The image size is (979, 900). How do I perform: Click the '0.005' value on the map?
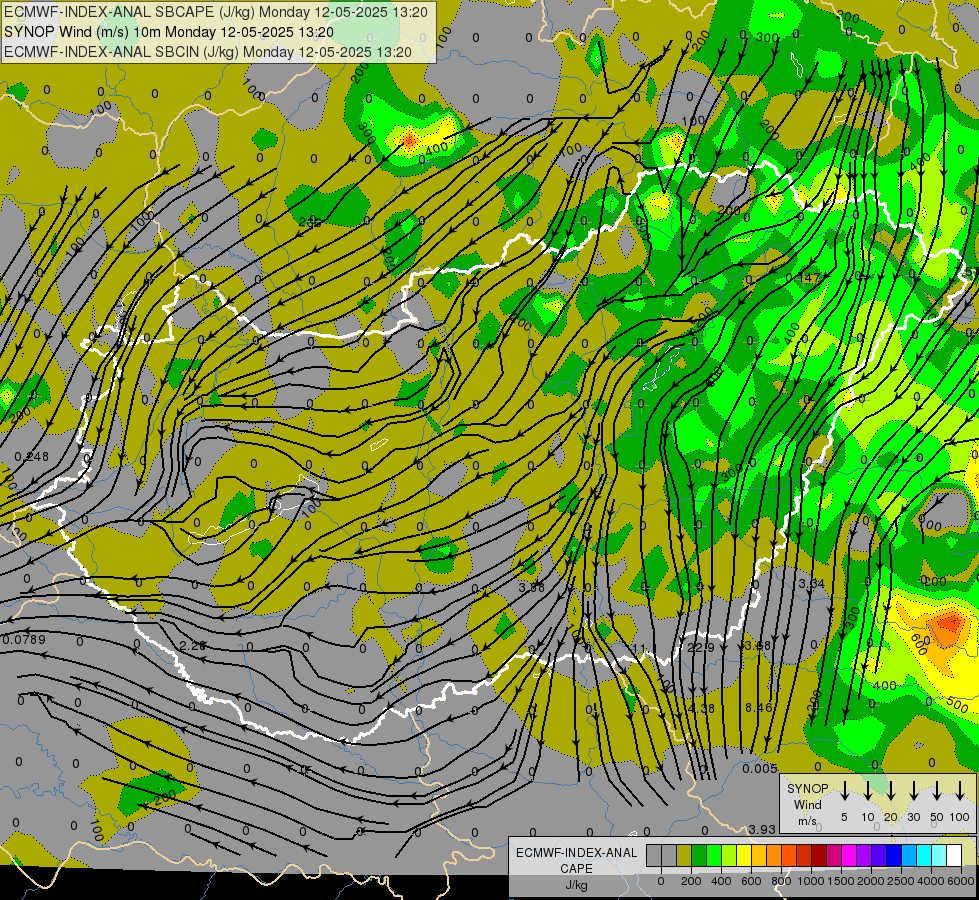point(760,768)
